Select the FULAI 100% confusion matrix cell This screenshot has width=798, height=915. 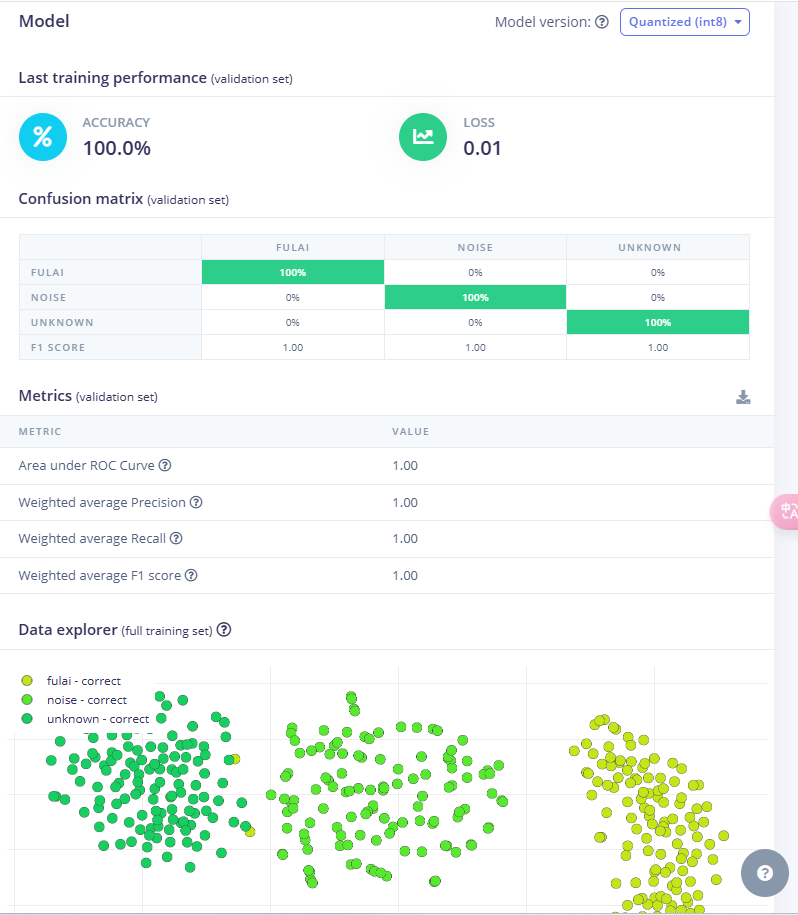[293, 272]
